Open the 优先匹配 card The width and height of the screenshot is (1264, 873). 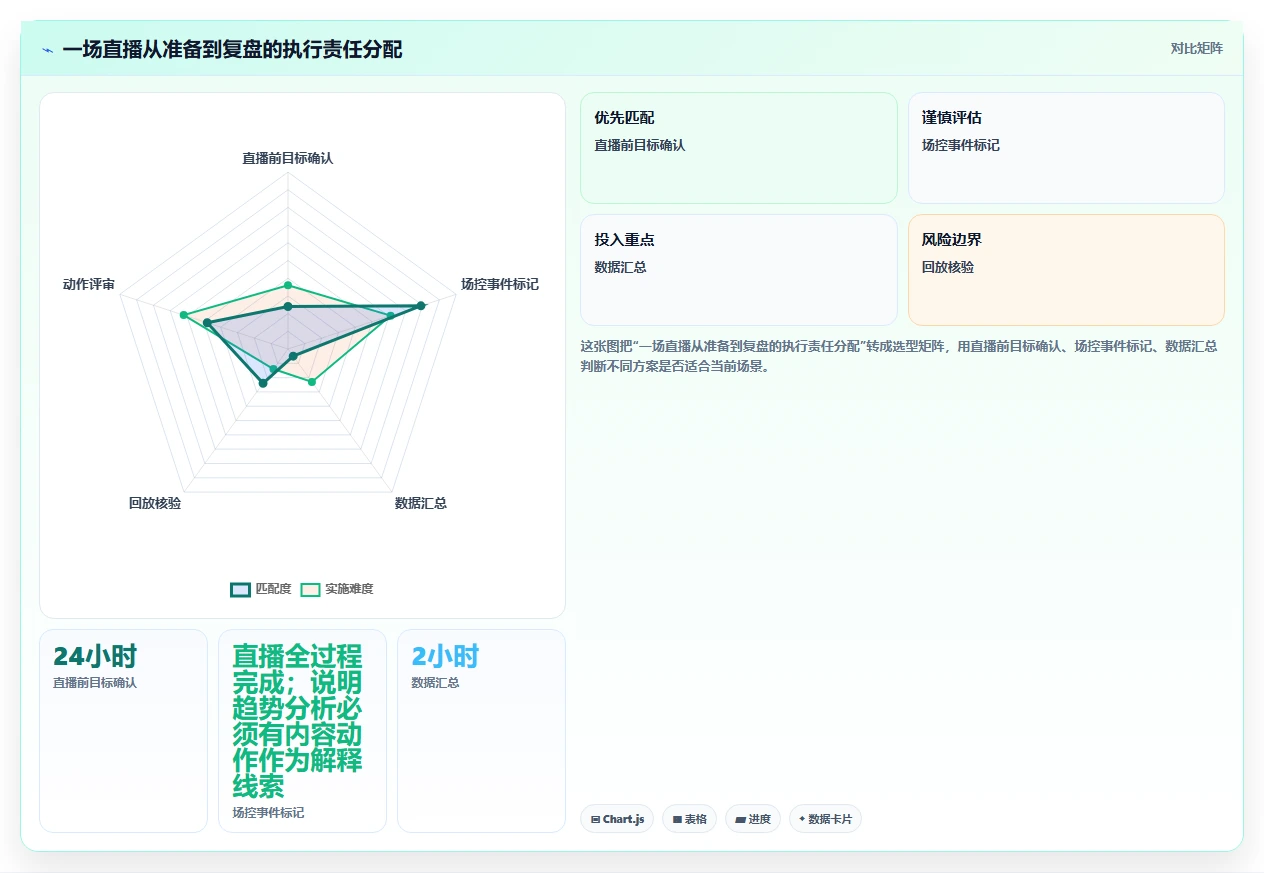pyautogui.click(x=739, y=148)
